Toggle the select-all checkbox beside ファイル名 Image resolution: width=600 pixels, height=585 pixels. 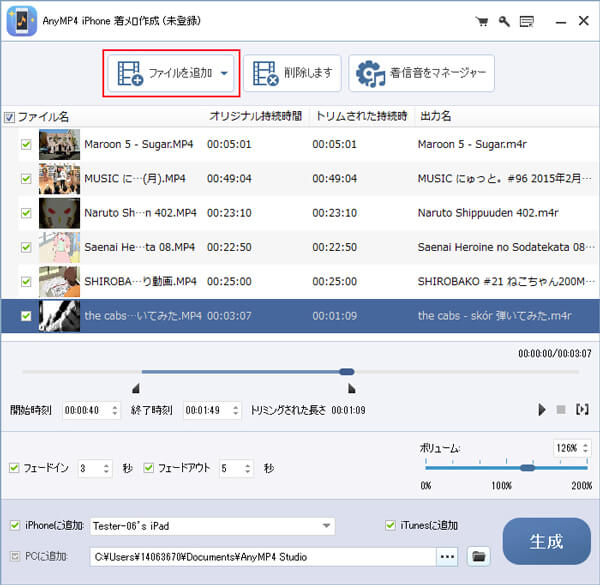coord(10,117)
